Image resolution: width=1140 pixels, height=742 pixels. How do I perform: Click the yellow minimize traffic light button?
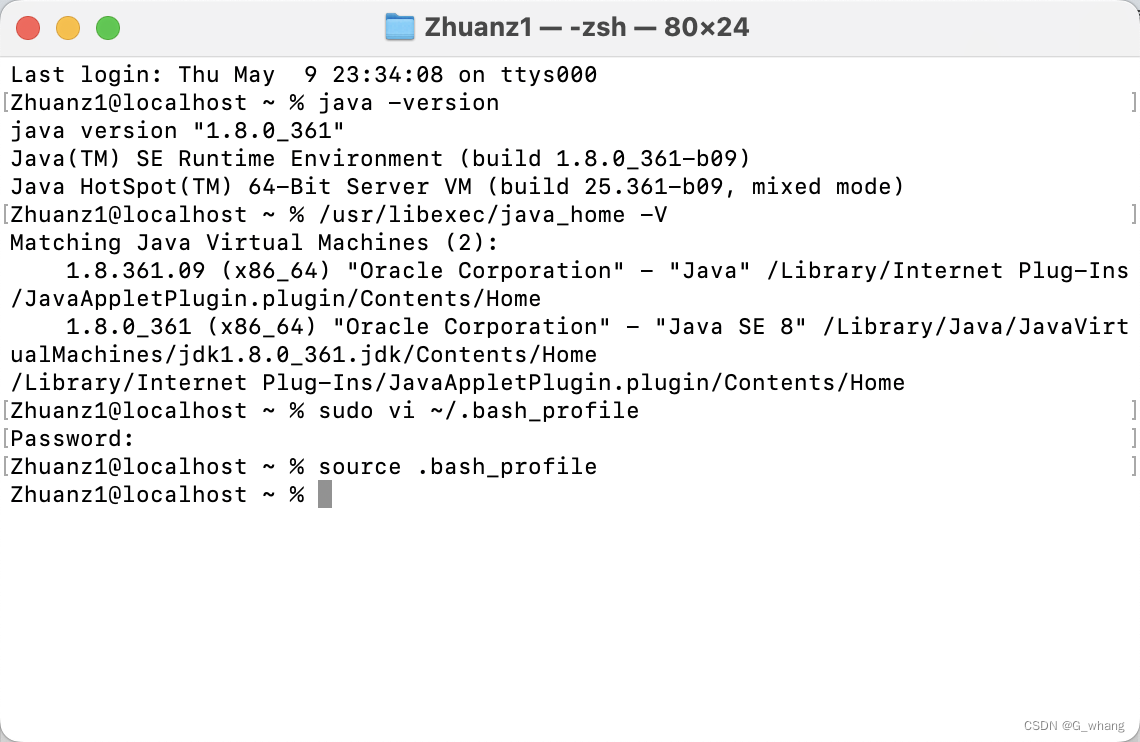[x=68, y=28]
